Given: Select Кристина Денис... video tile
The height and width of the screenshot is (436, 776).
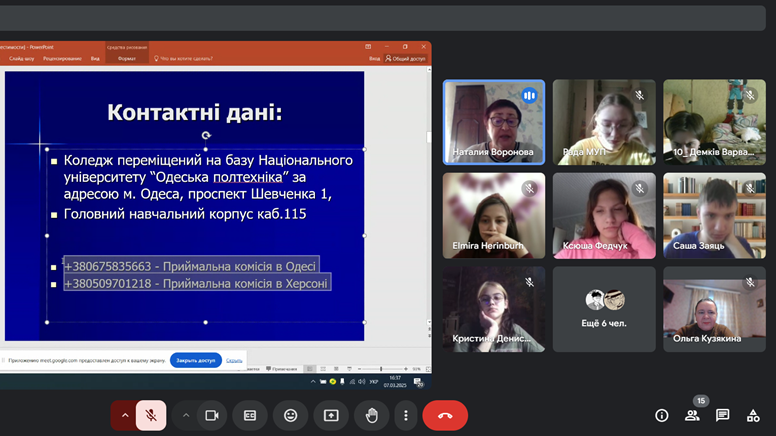Looking at the screenshot, I should pyautogui.click(x=494, y=309).
